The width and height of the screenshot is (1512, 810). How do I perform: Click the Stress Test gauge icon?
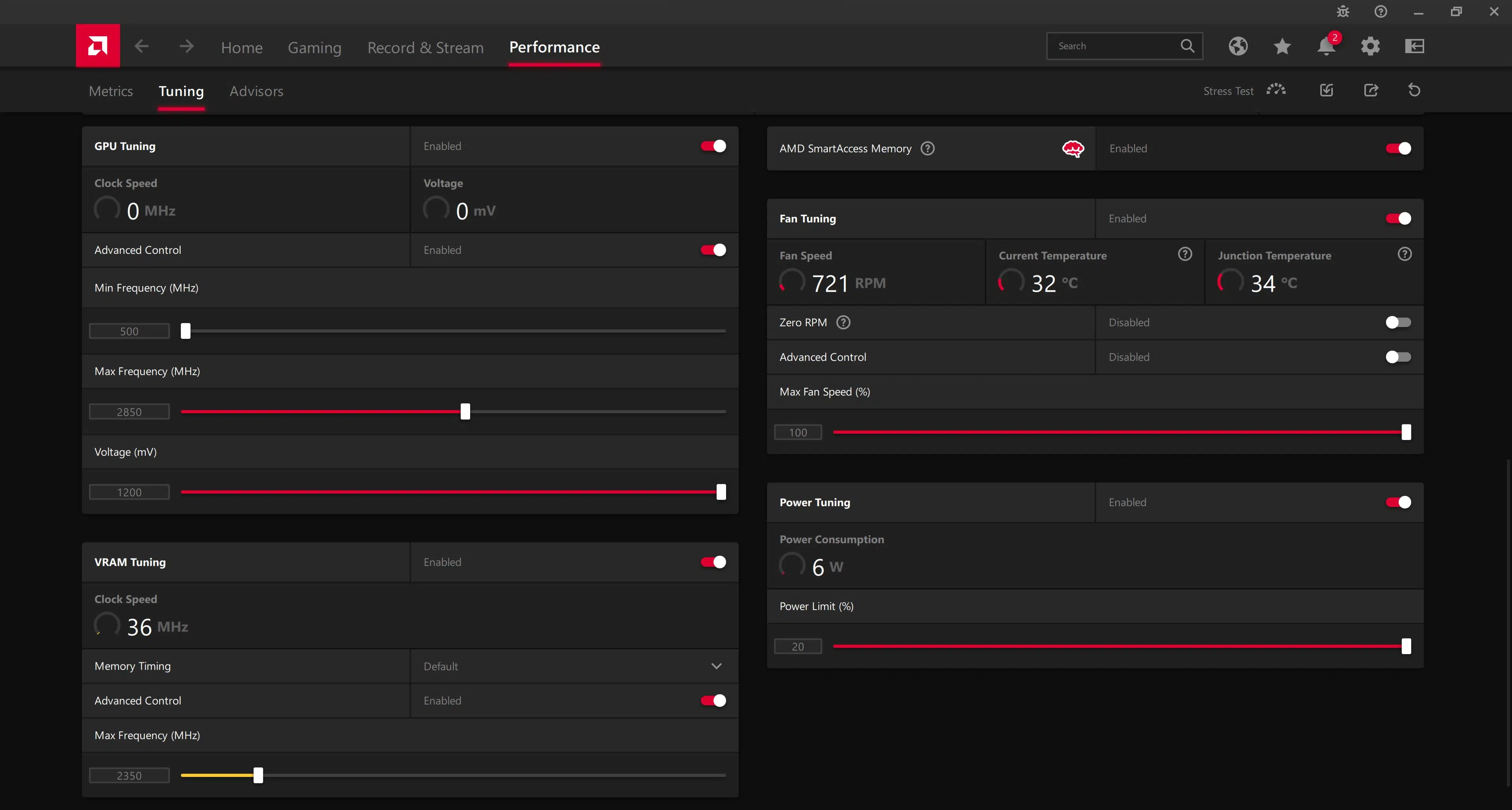[x=1276, y=90]
